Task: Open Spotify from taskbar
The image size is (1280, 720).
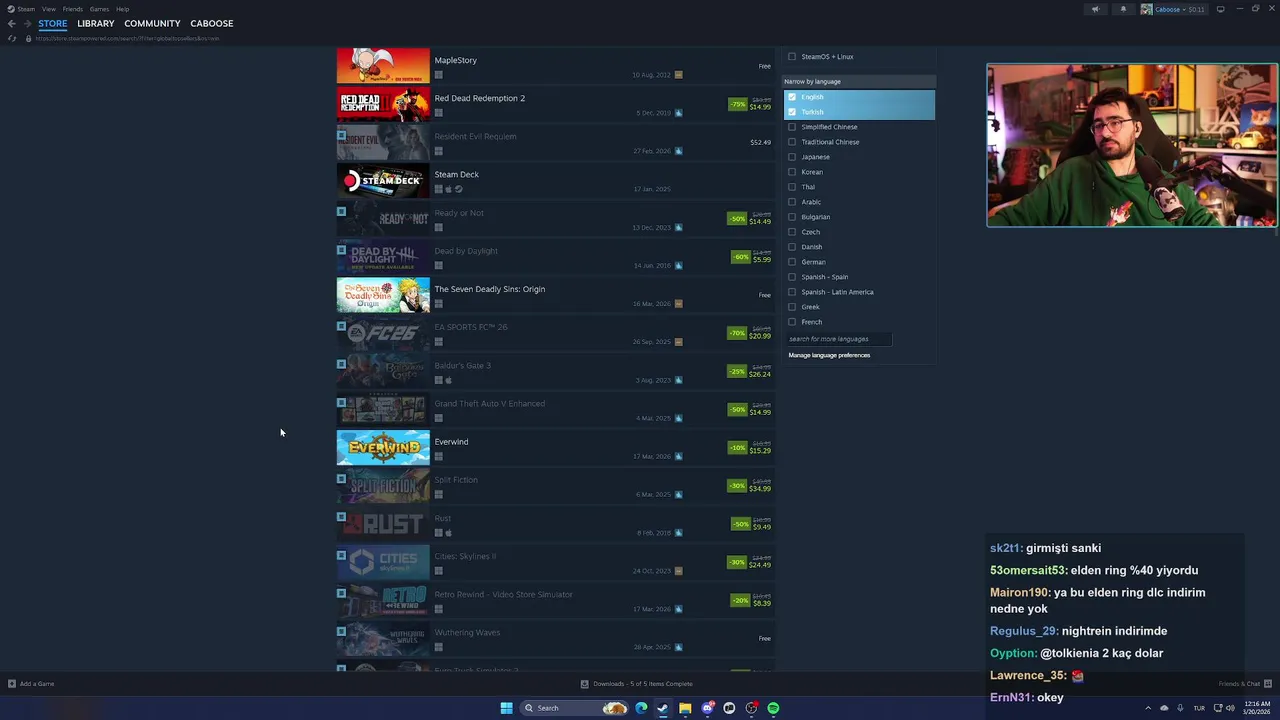Action: click(773, 708)
